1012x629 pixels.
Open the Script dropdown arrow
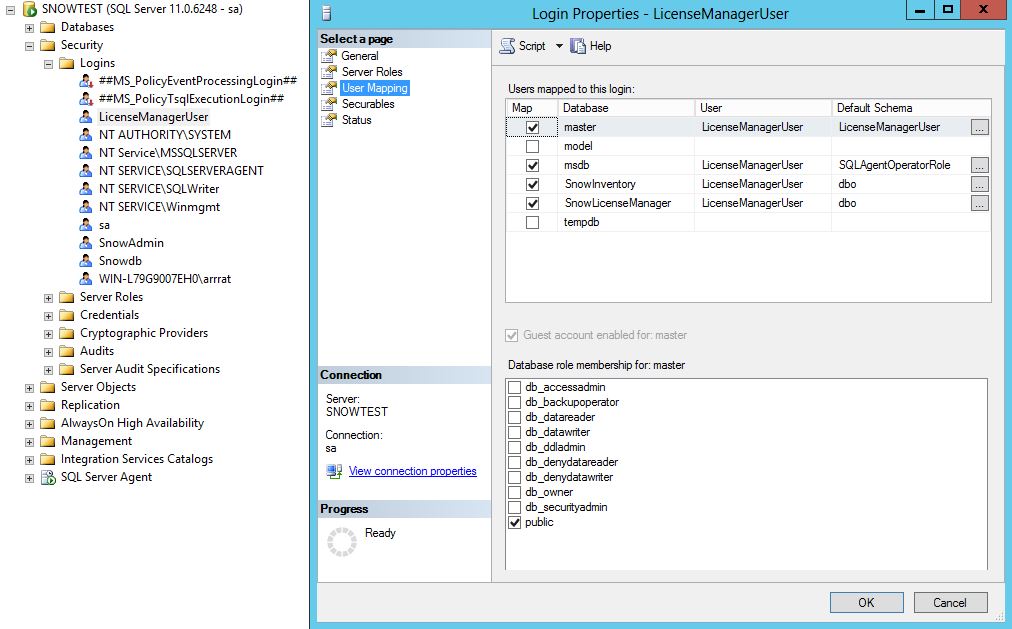click(x=560, y=46)
